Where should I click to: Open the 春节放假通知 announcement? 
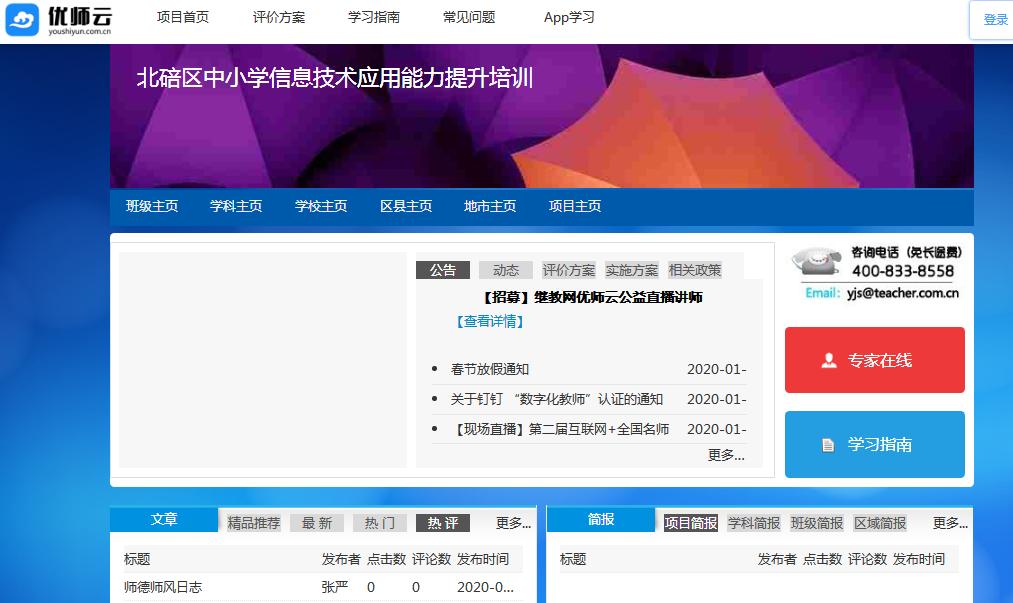coord(490,370)
